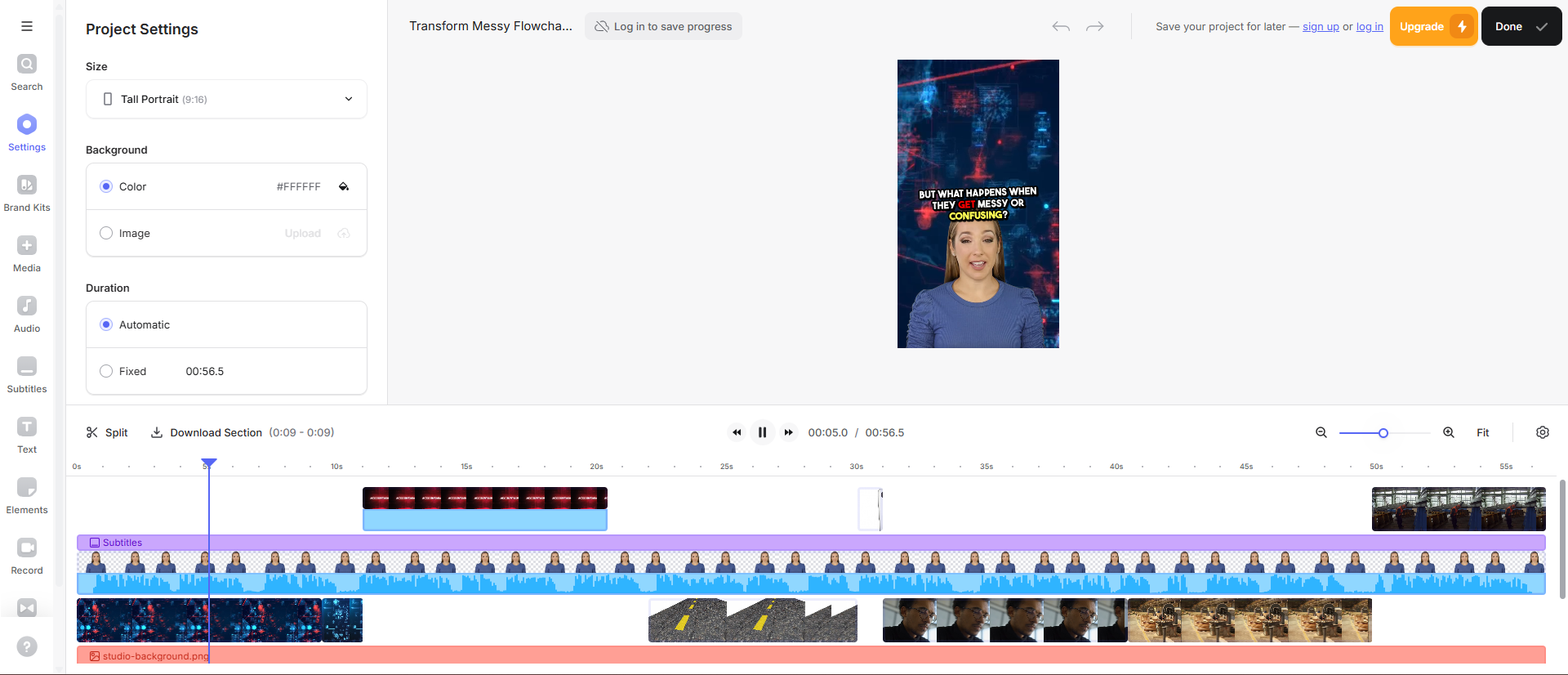Screen dimensions: 1568x675
Task: Click the timeline zoom slider handle
Action: pyautogui.click(x=1383, y=433)
